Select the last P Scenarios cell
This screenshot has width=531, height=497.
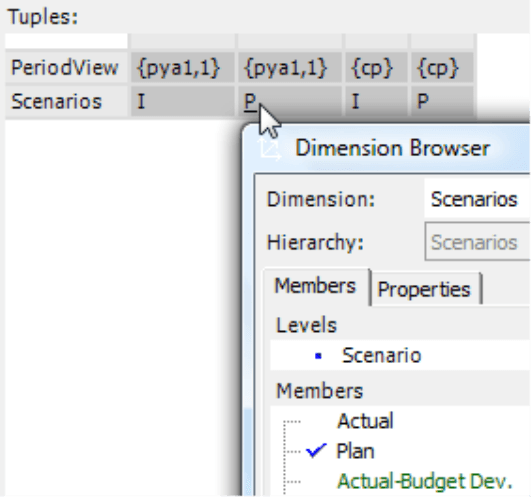tap(442, 101)
